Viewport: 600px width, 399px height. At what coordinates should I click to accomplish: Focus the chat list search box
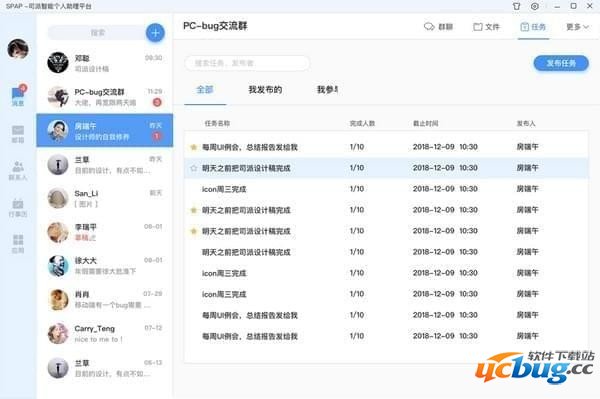coord(97,33)
